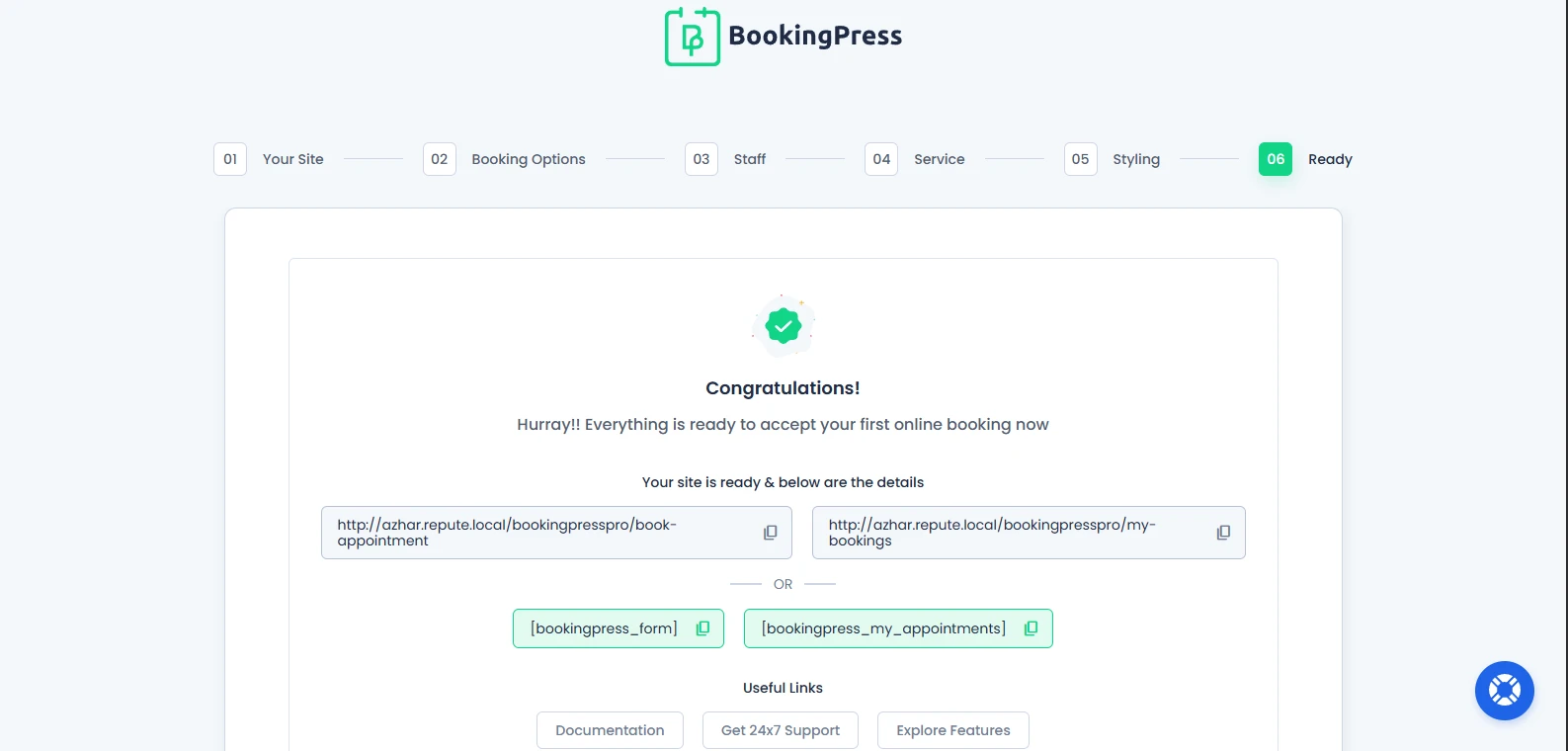
Task: Click the green verified checkmark badge
Action: point(784,325)
